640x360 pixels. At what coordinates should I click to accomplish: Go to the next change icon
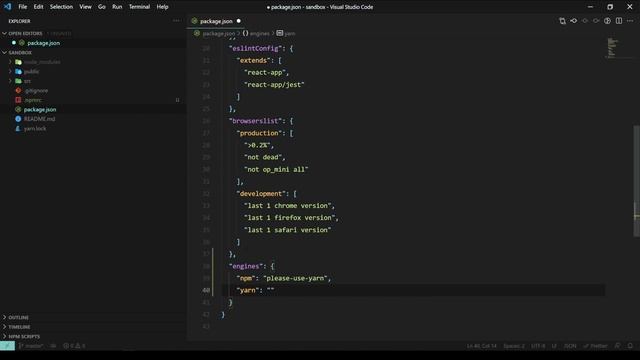(x=596, y=21)
